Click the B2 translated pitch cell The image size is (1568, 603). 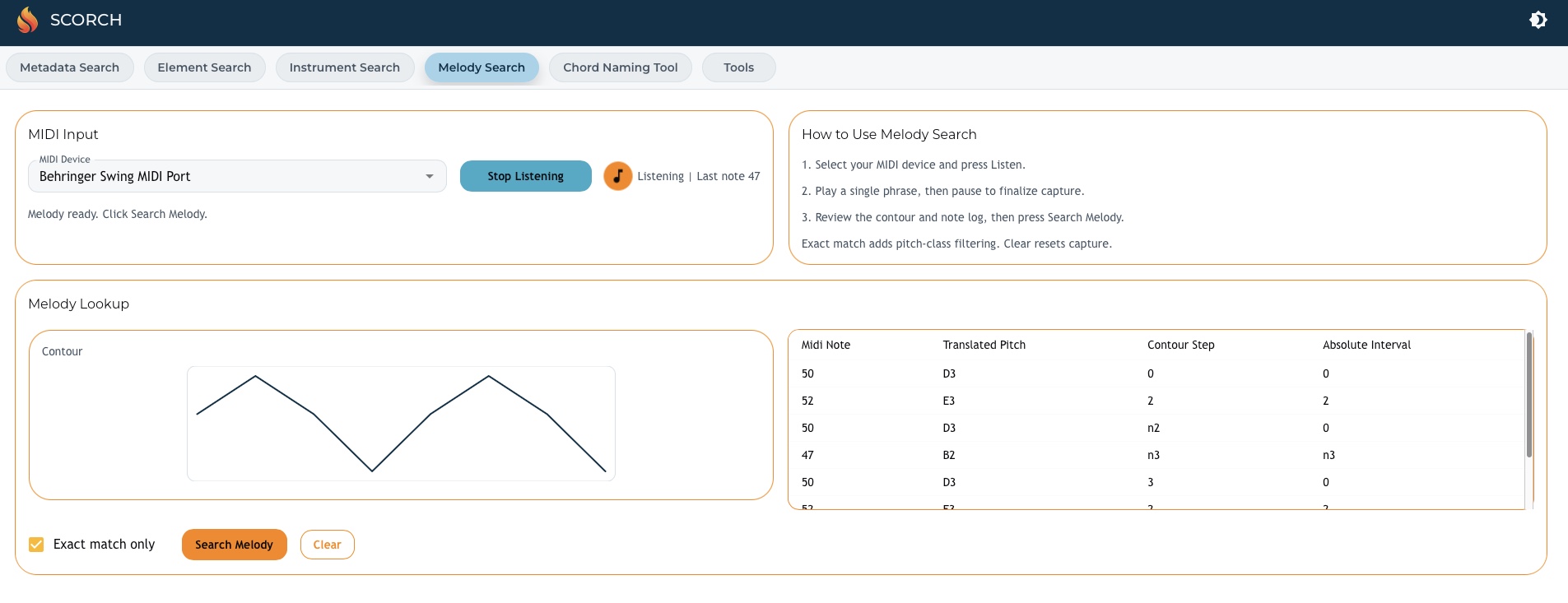point(949,455)
